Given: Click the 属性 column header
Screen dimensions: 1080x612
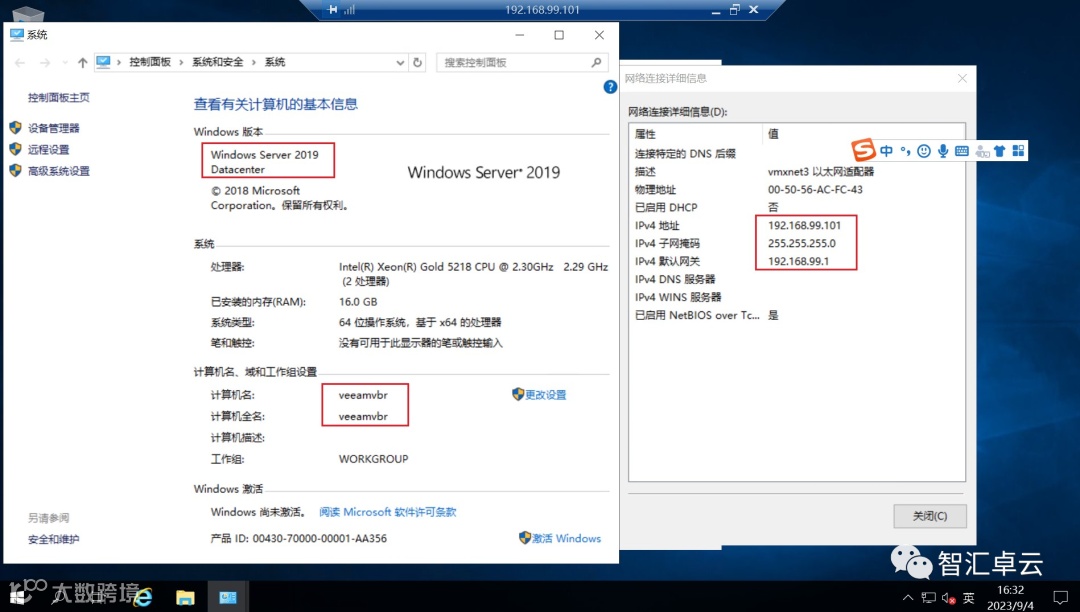Looking at the screenshot, I should click(x=696, y=134).
